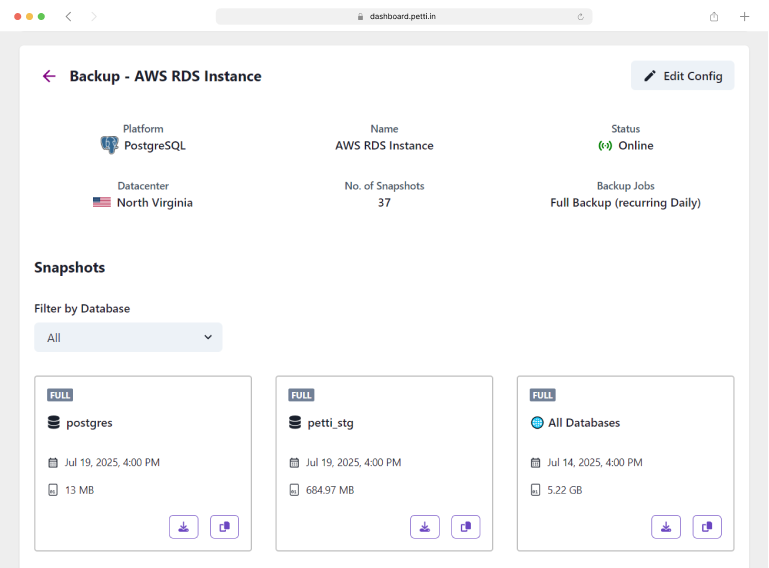Image resolution: width=769 pixels, height=568 pixels.
Task: Click FULL badge on postgres card
Action: click(60, 395)
